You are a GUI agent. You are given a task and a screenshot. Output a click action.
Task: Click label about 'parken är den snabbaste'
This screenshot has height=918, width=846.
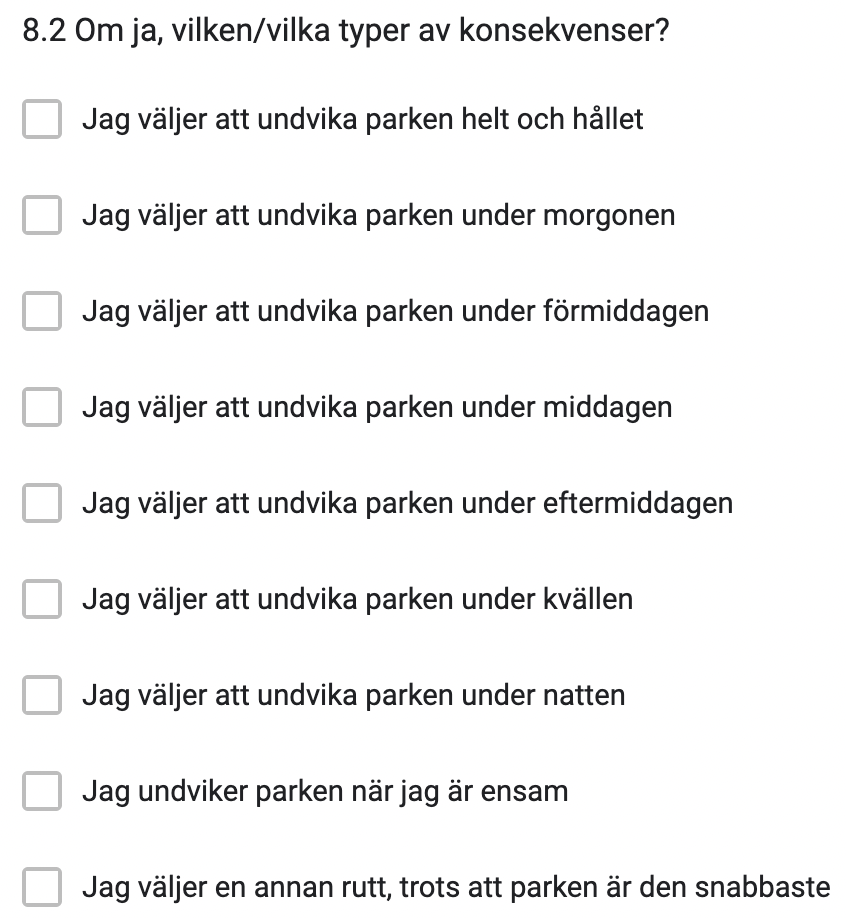point(456,888)
